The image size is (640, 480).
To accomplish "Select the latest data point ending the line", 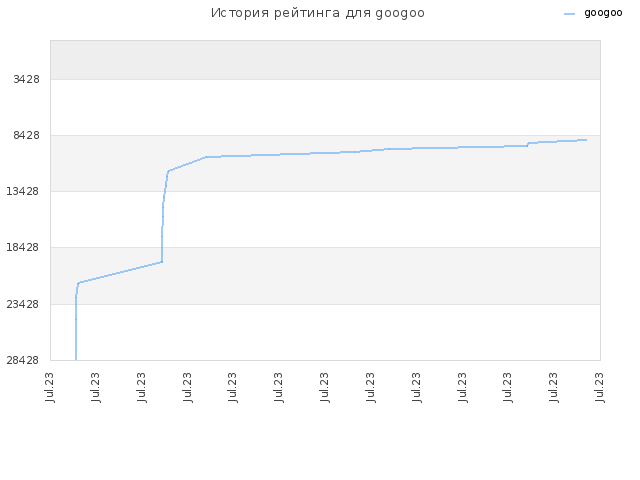I will tap(586, 140).
